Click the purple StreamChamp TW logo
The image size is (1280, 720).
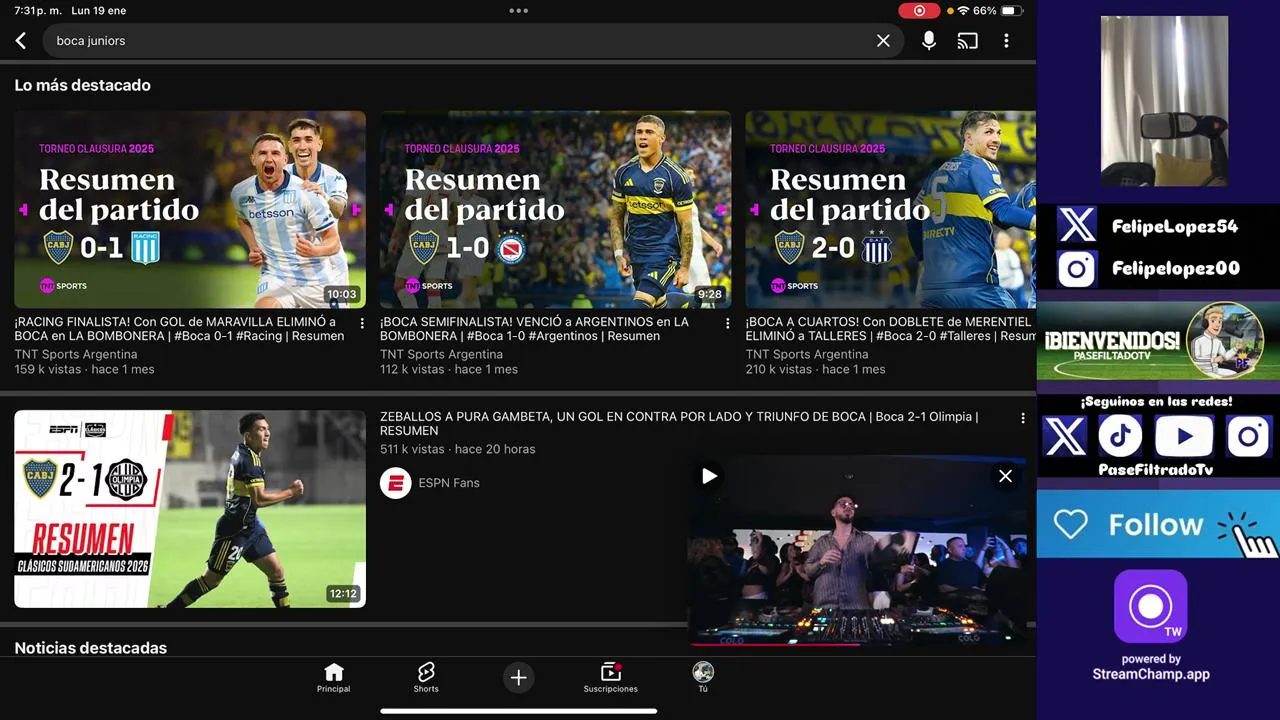pos(1150,606)
